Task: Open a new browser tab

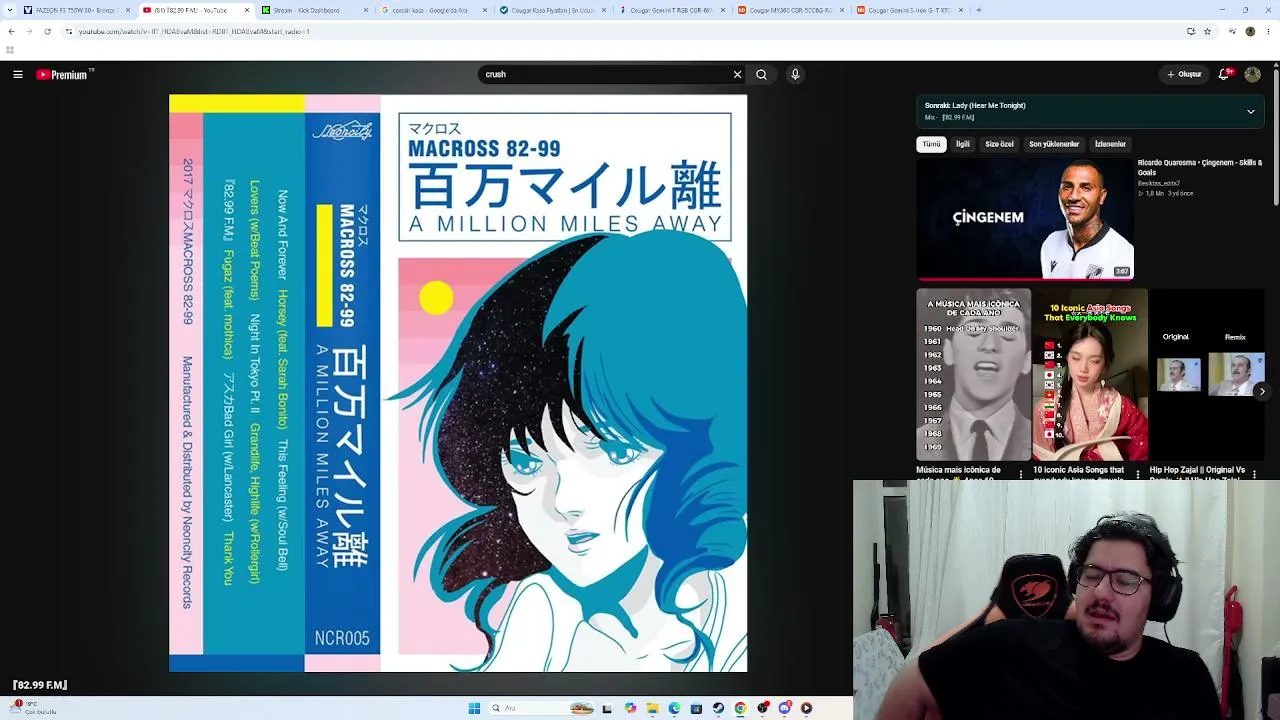Action: [x=978, y=10]
